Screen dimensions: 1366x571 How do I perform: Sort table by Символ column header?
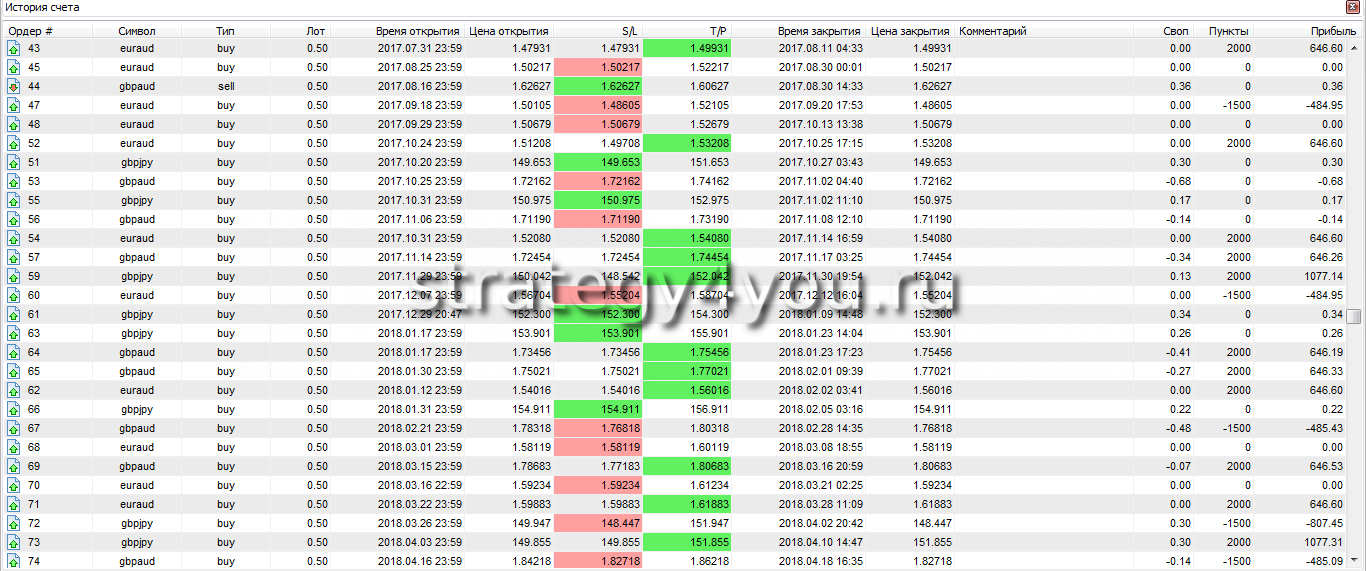pyautogui.click(x=136, y=31)
